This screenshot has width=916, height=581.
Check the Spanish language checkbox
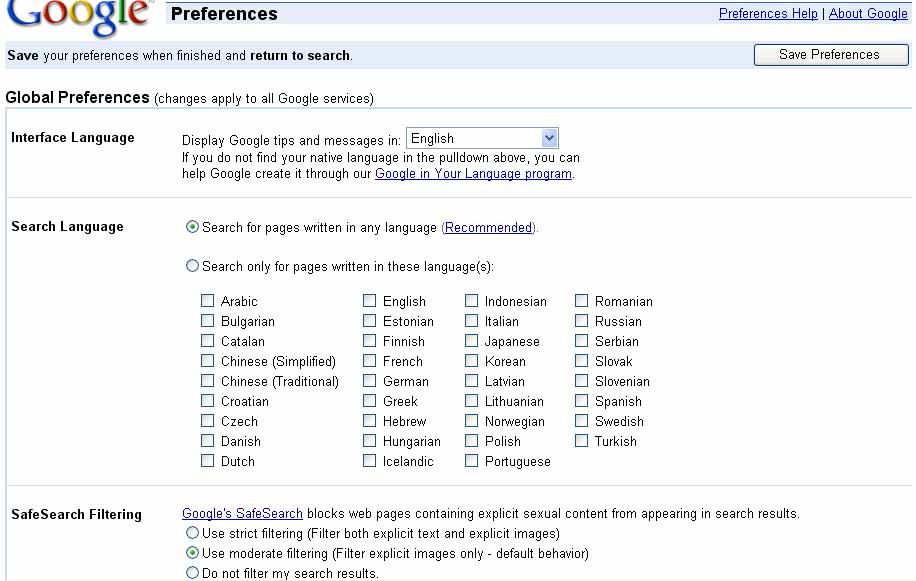(x=581, y=401)
